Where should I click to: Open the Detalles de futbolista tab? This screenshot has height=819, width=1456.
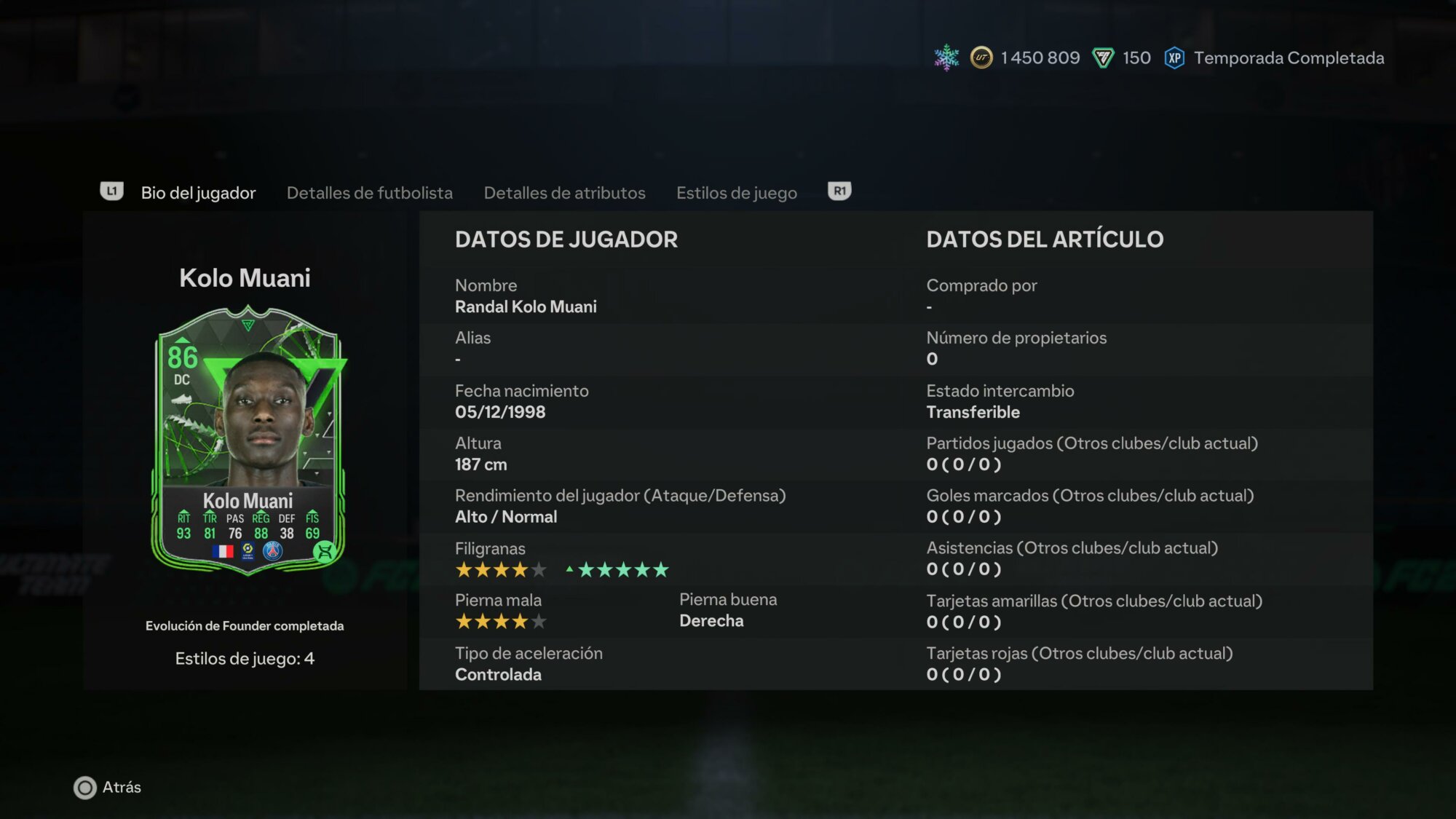click(x=370, y=193)
